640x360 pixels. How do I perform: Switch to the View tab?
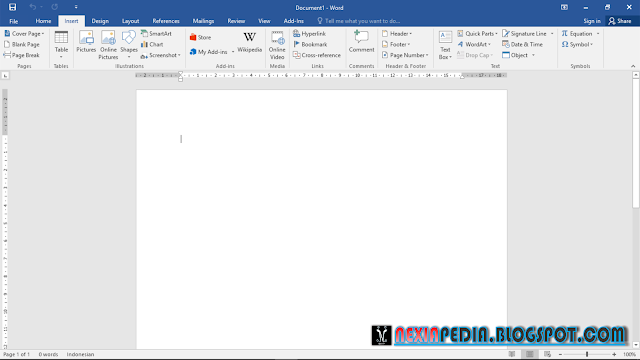pyautogui.click(x=264, y=21)
